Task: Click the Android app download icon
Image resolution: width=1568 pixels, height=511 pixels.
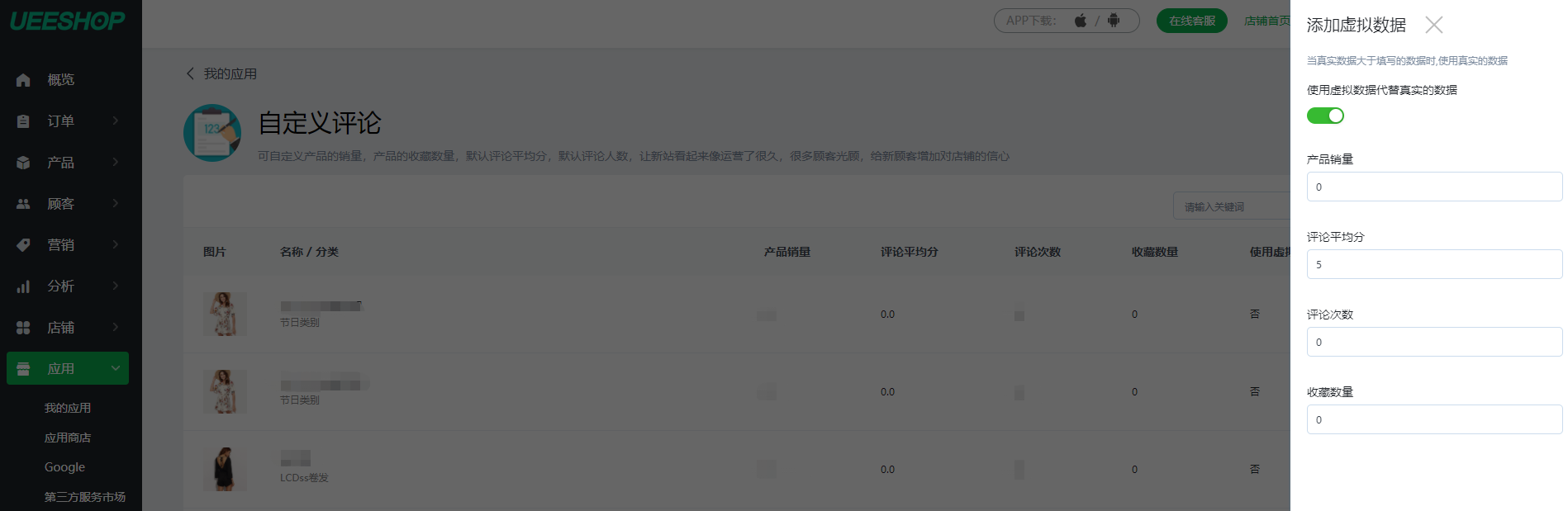Action: pos(1114,21)
